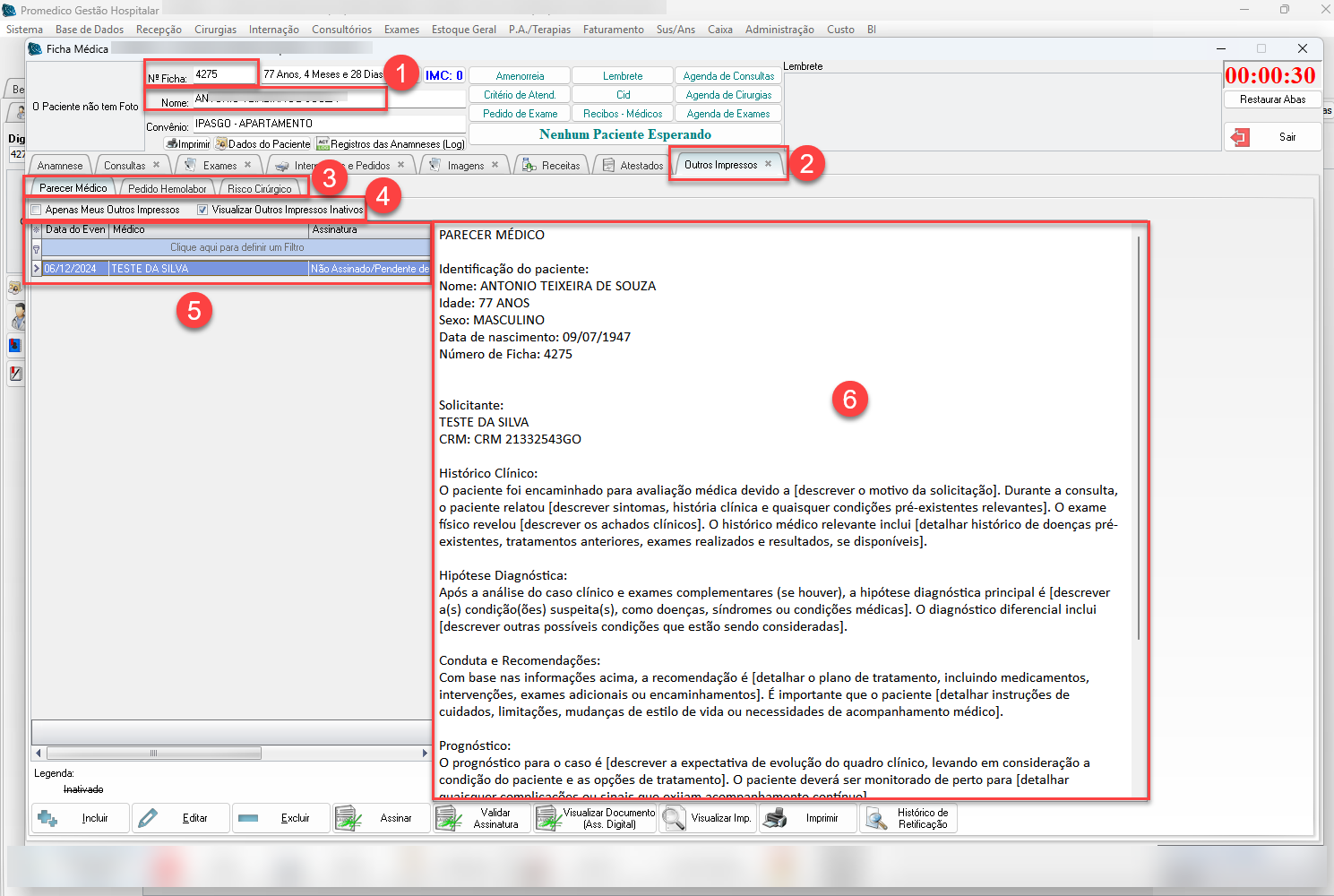Uncheck Visualizar Outros Impressos Inativos
Viewport: 1334px width, 896px height.
[202, 210]
